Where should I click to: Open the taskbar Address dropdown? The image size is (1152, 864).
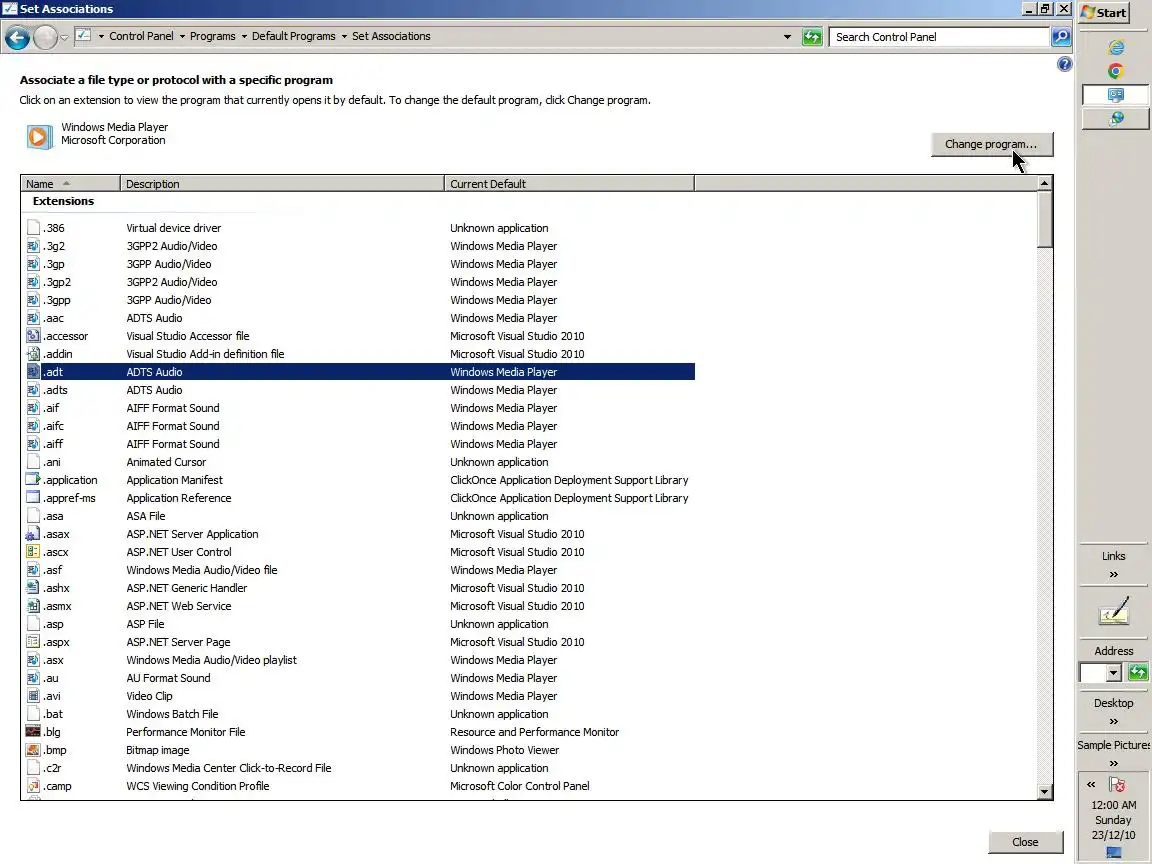1113,672
